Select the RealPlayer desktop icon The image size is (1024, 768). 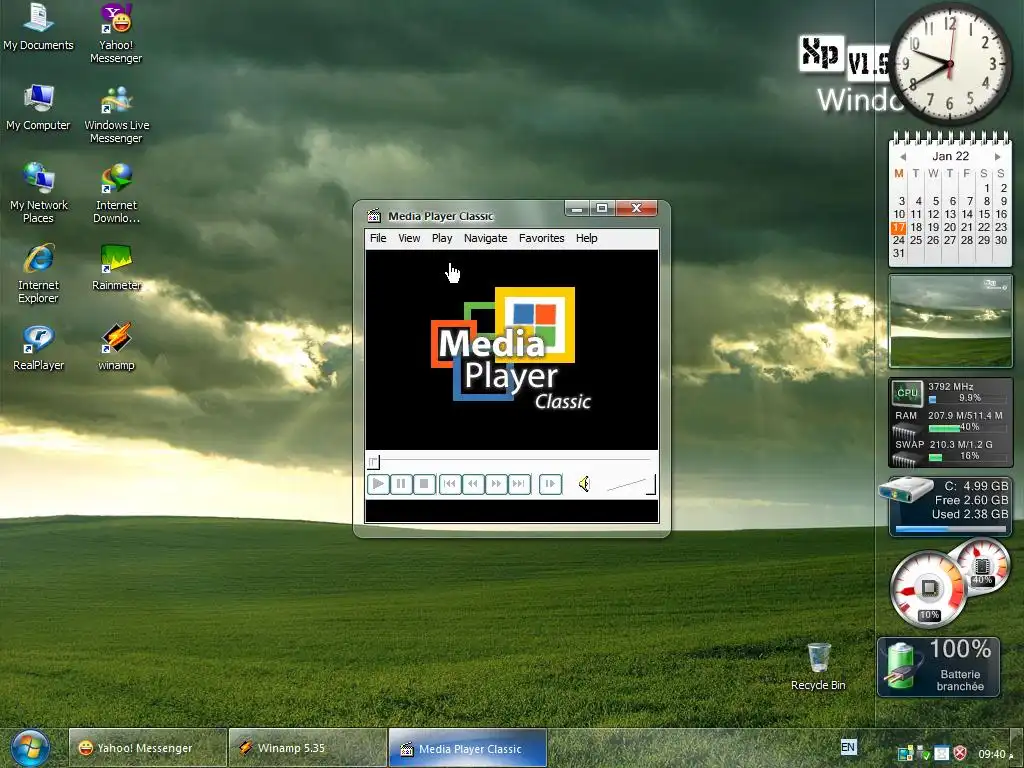pos(38,347)
